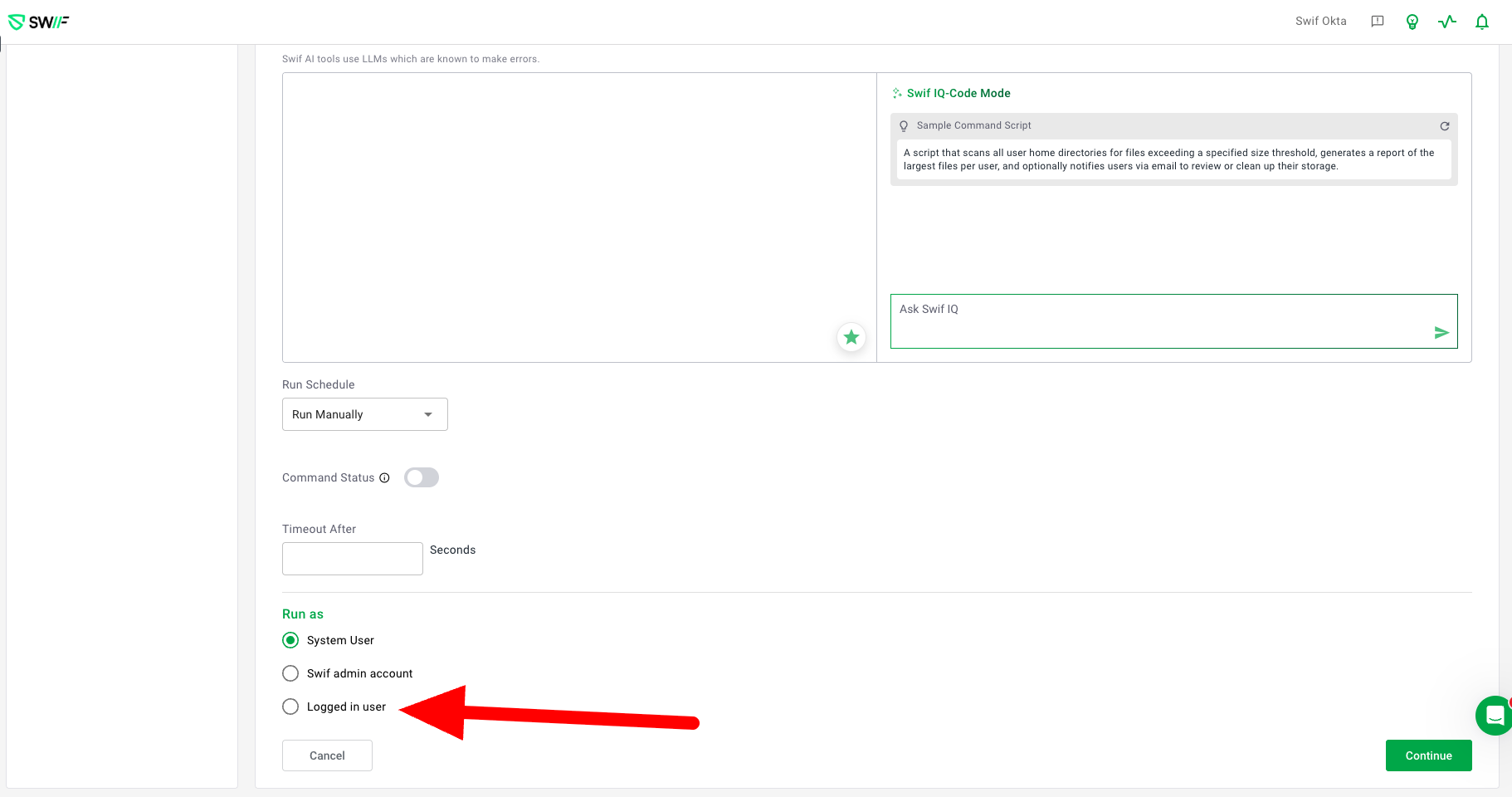Focus the Ask Swif IQ text box
The image size is (1512, 797).
[1158, 320]
